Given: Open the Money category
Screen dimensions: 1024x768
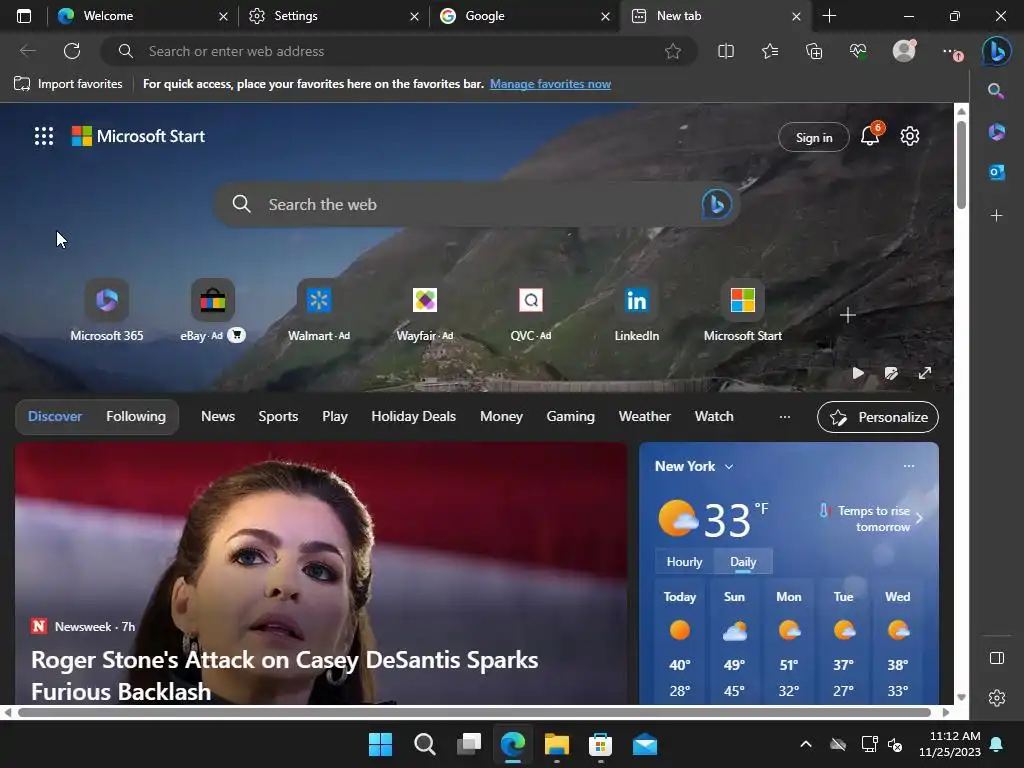Looking at the screenshot, I should click(501, 417).
